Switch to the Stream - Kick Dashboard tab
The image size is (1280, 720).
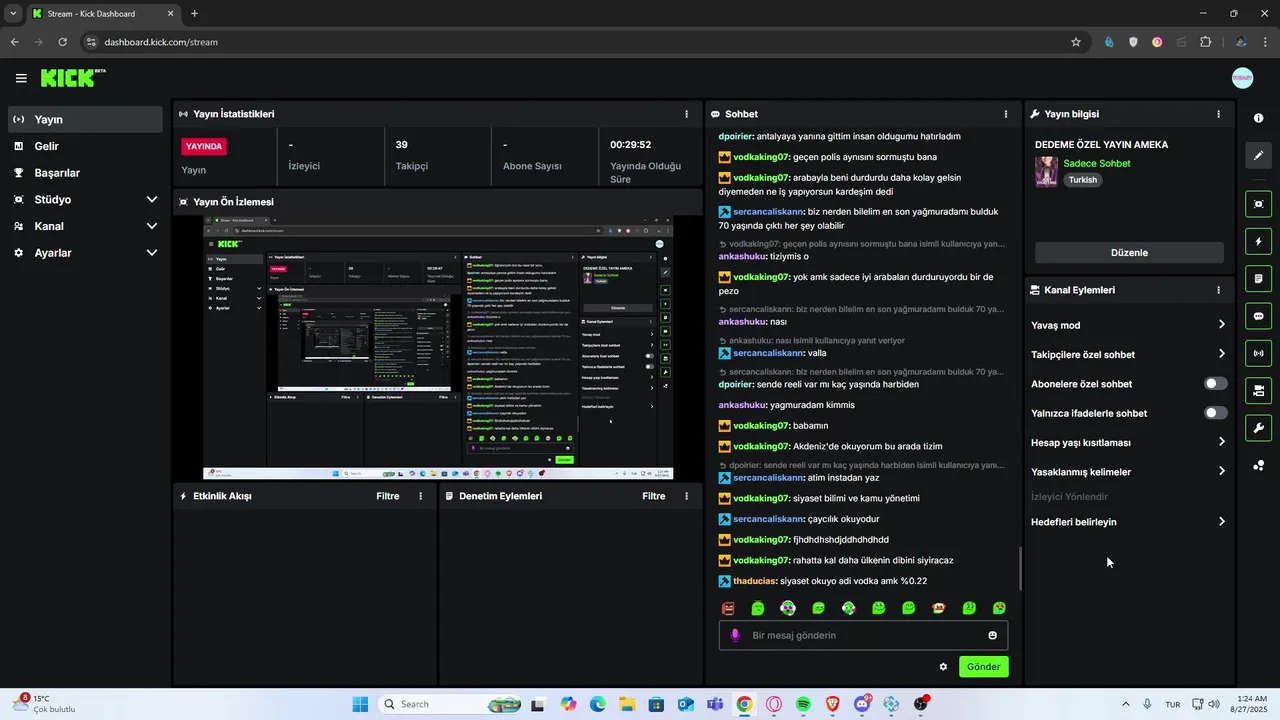point(102,14)
